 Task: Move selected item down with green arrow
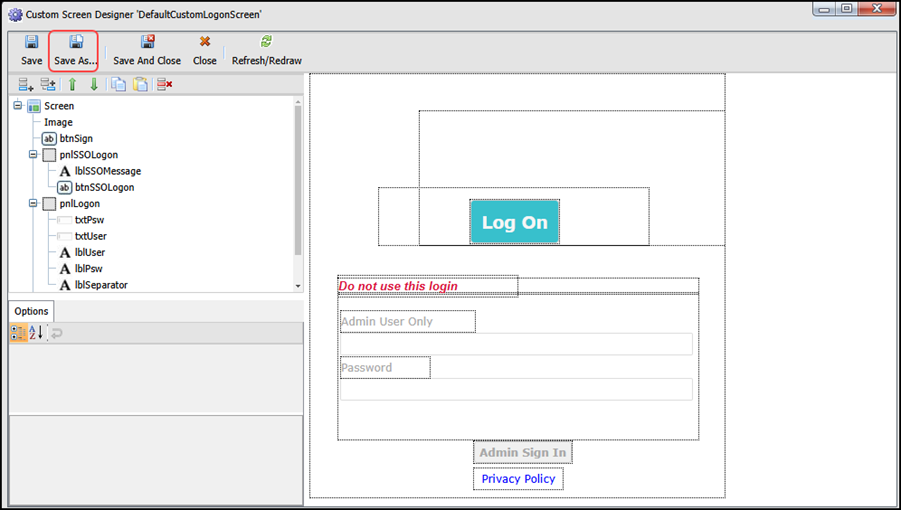click(x=94, y=85)
